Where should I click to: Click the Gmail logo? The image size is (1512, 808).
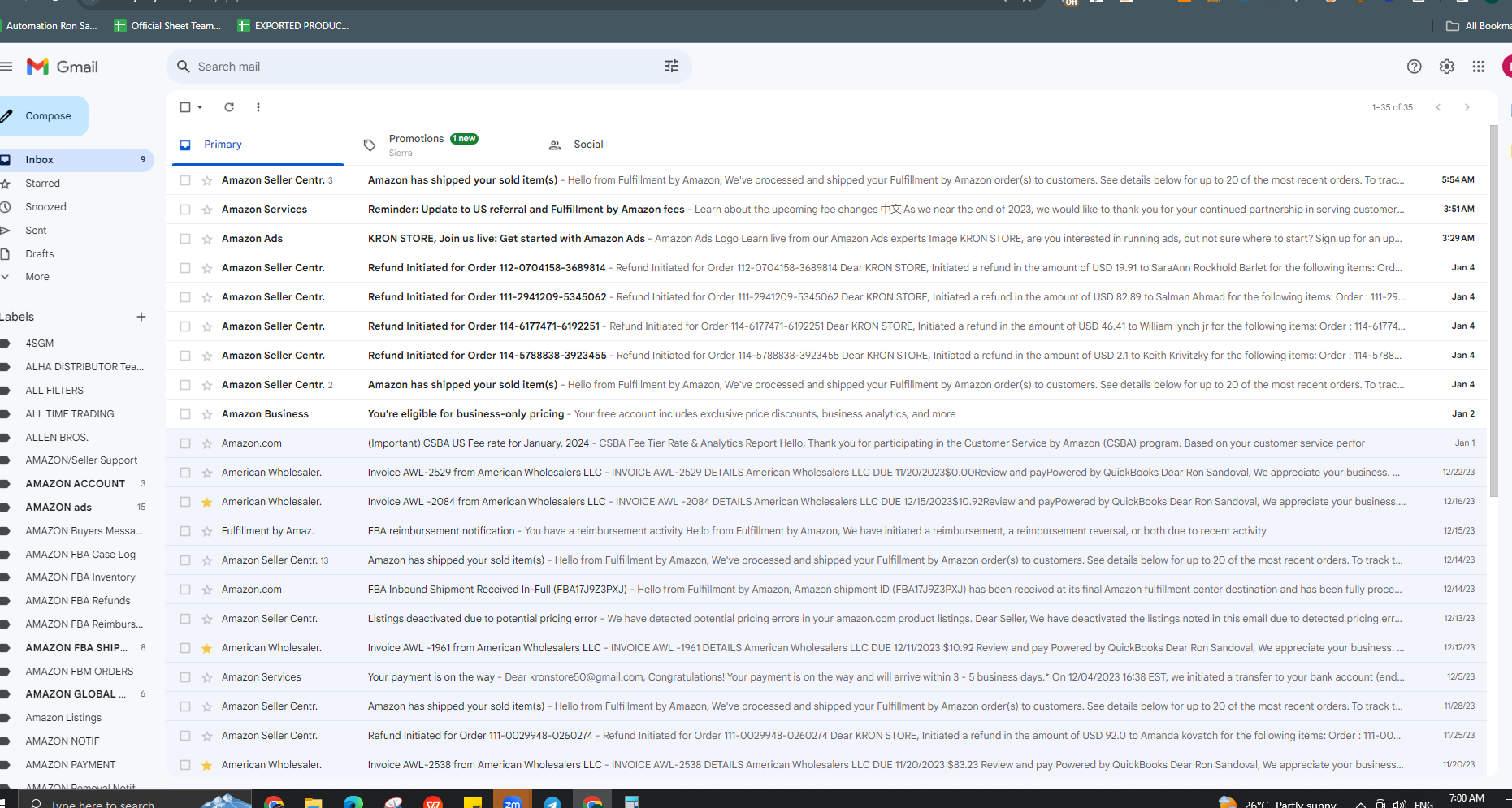[x=63, y=67]
